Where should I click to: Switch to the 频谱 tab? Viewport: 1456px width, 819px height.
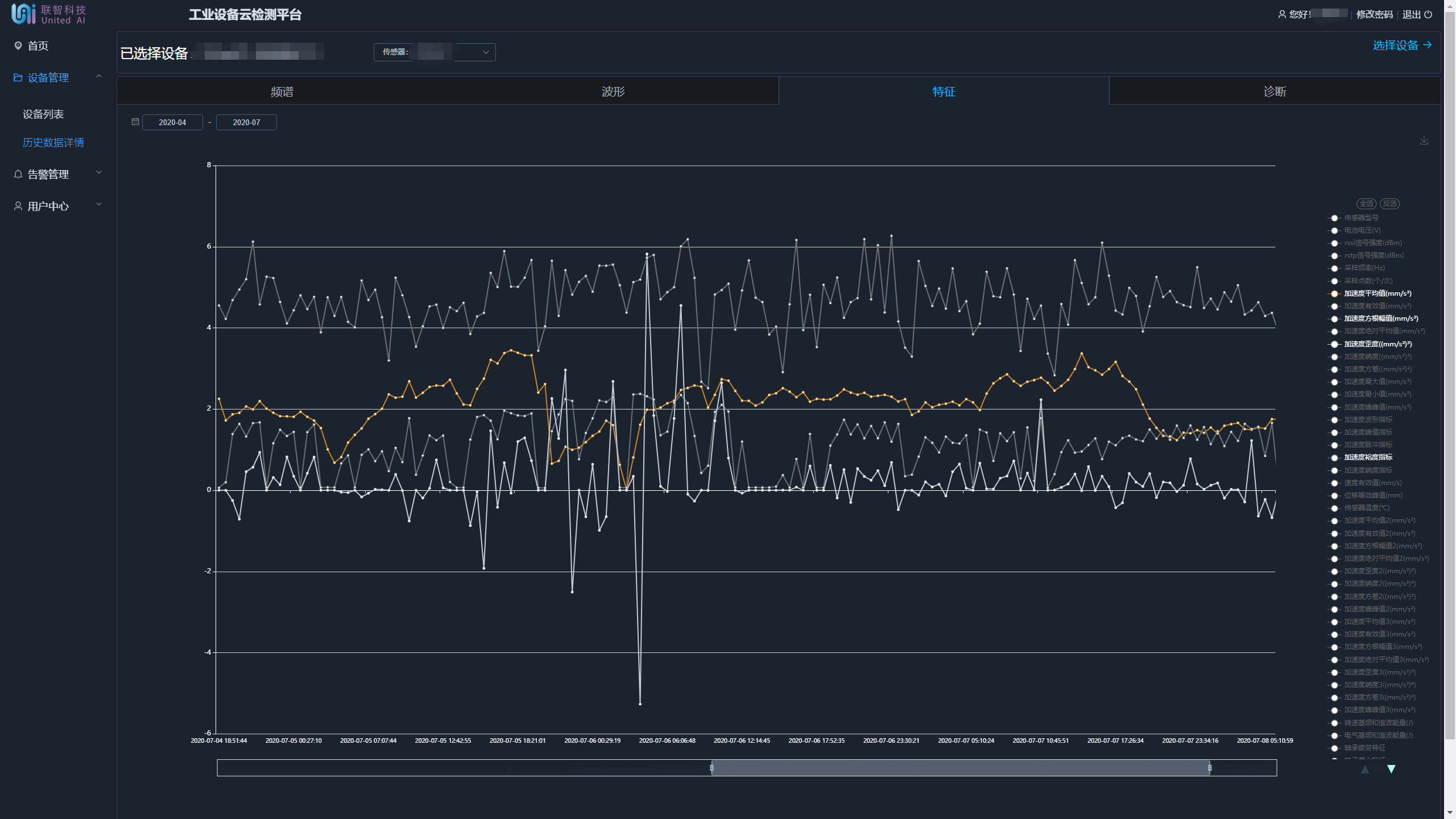[x=282, y=92]
